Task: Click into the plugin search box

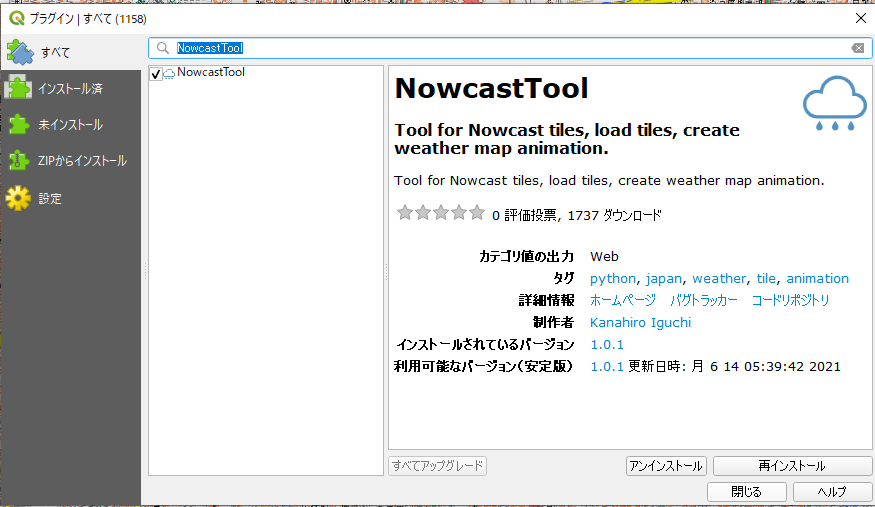Action: [x=510, y=48]
